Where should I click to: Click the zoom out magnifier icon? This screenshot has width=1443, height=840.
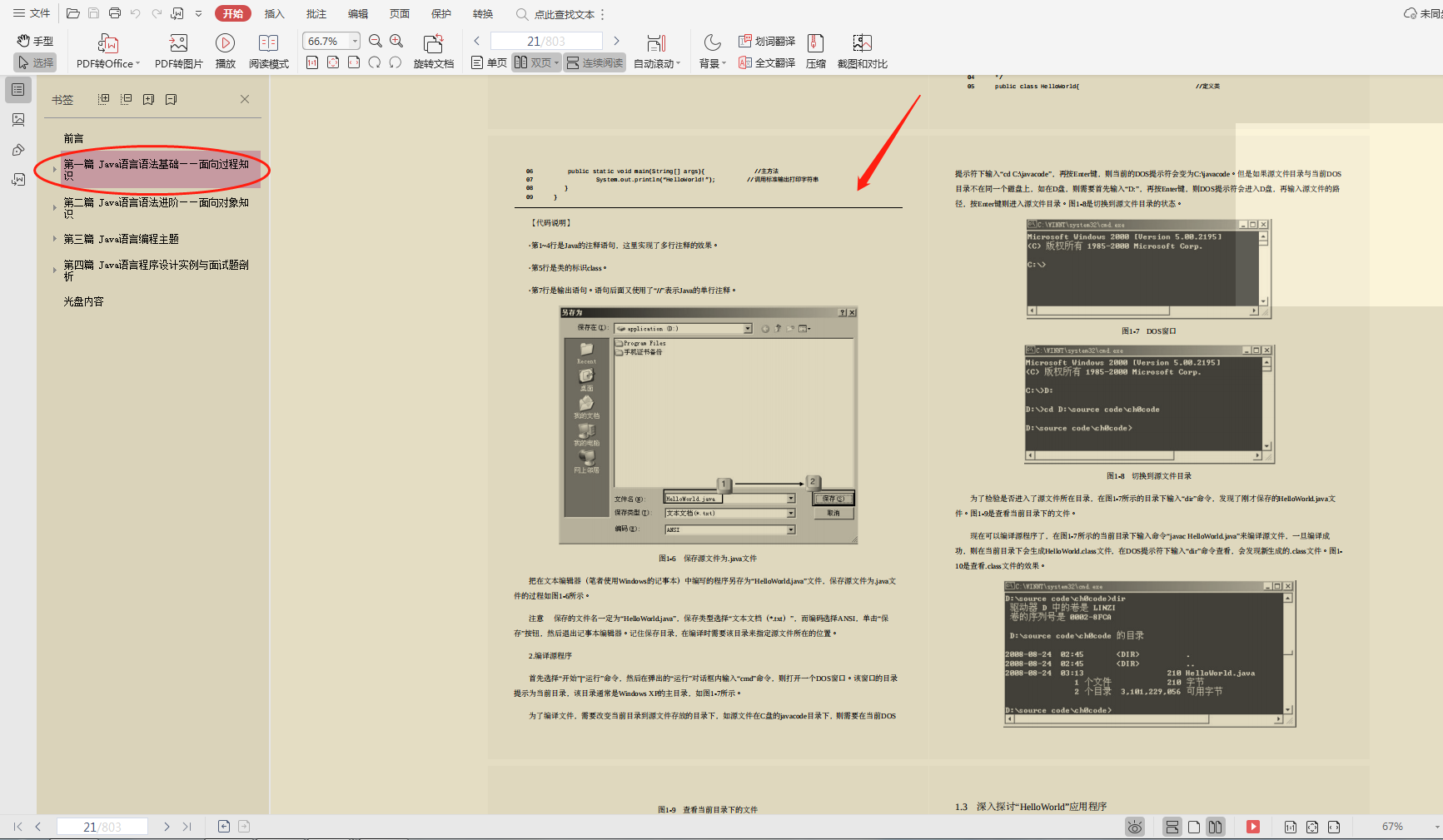coord(376,41)
